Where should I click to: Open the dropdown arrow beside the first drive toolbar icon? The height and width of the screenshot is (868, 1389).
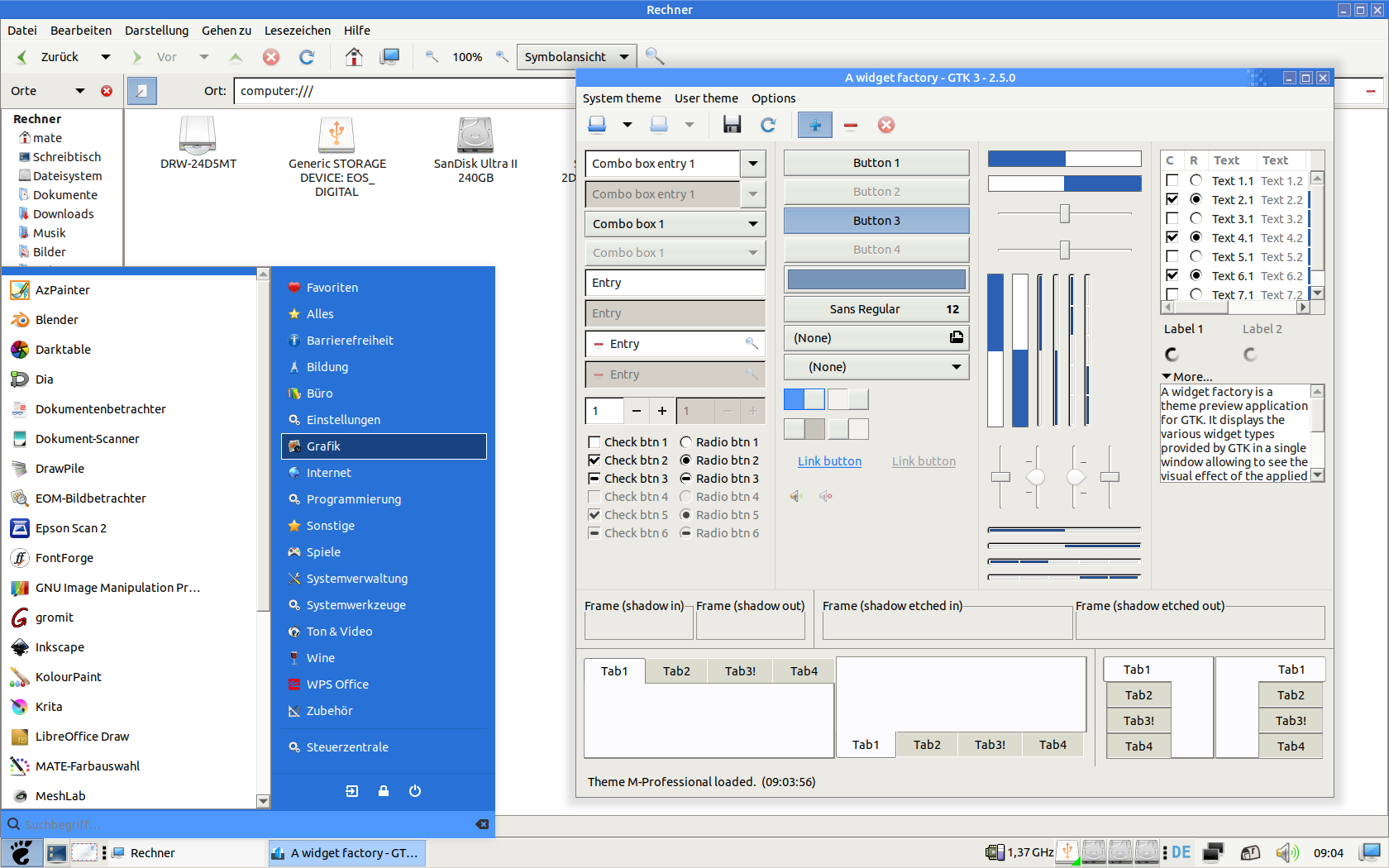pyautogui.click(x=628, y=125)
